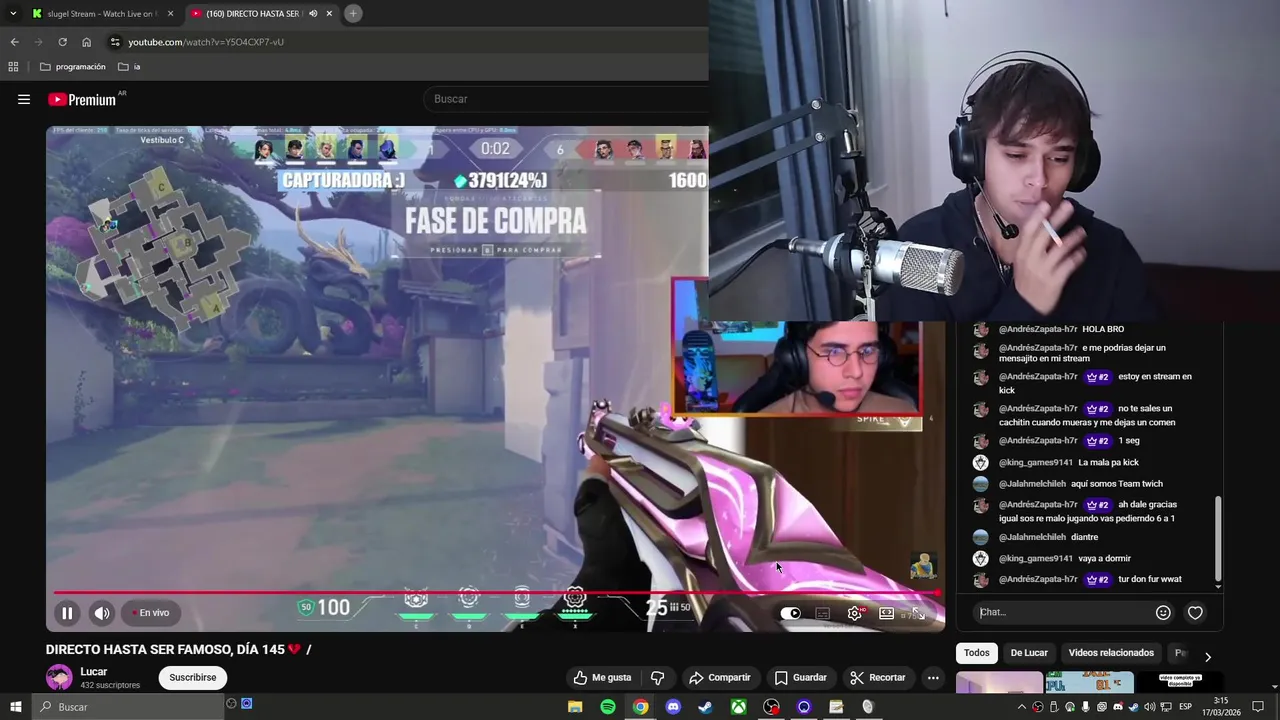Select the Todos filter chip

(977, 653)
